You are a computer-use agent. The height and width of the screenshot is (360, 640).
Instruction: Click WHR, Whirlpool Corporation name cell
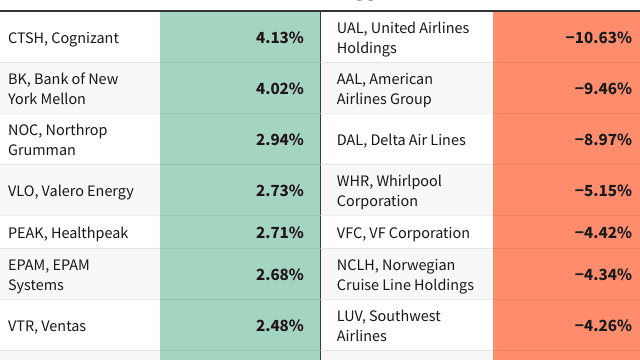point(407,190)
